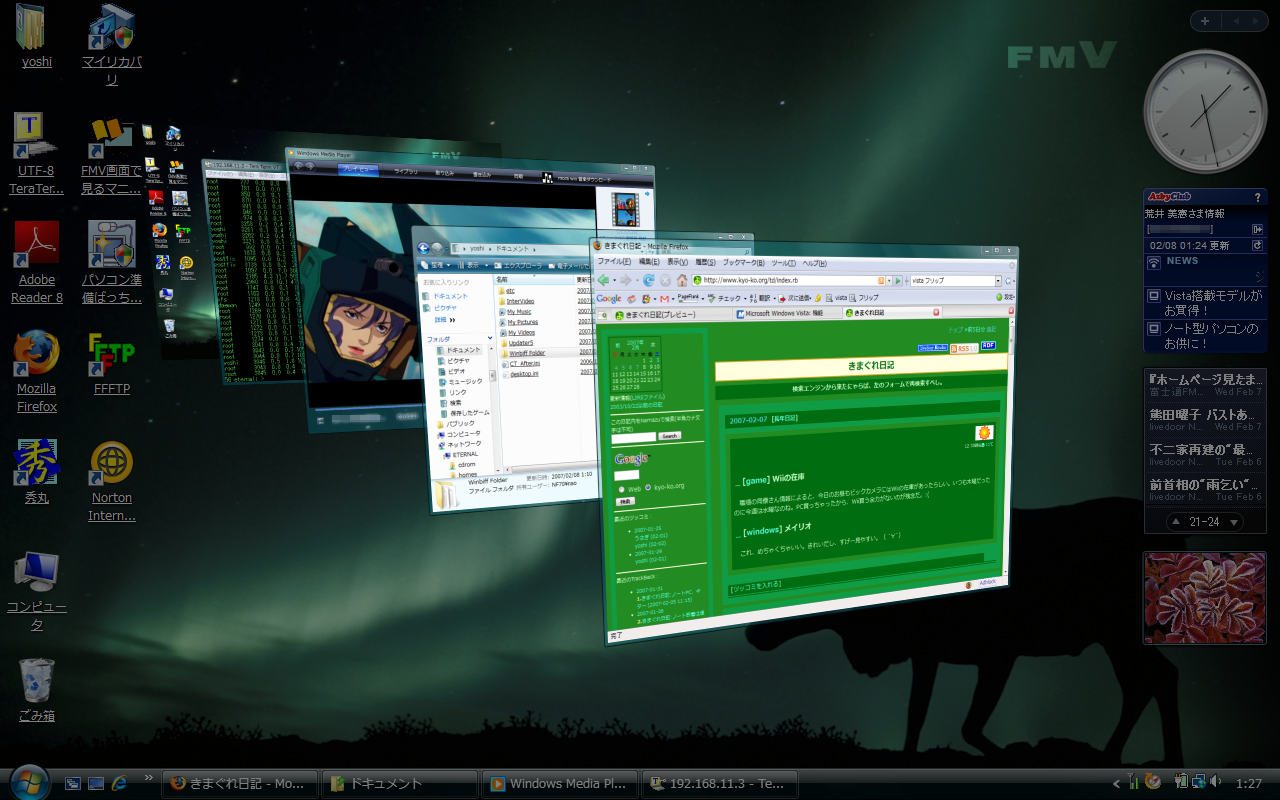
Task: Open the 熊田曜子 headline in the feed gadget
Action: coord(1205,419)
